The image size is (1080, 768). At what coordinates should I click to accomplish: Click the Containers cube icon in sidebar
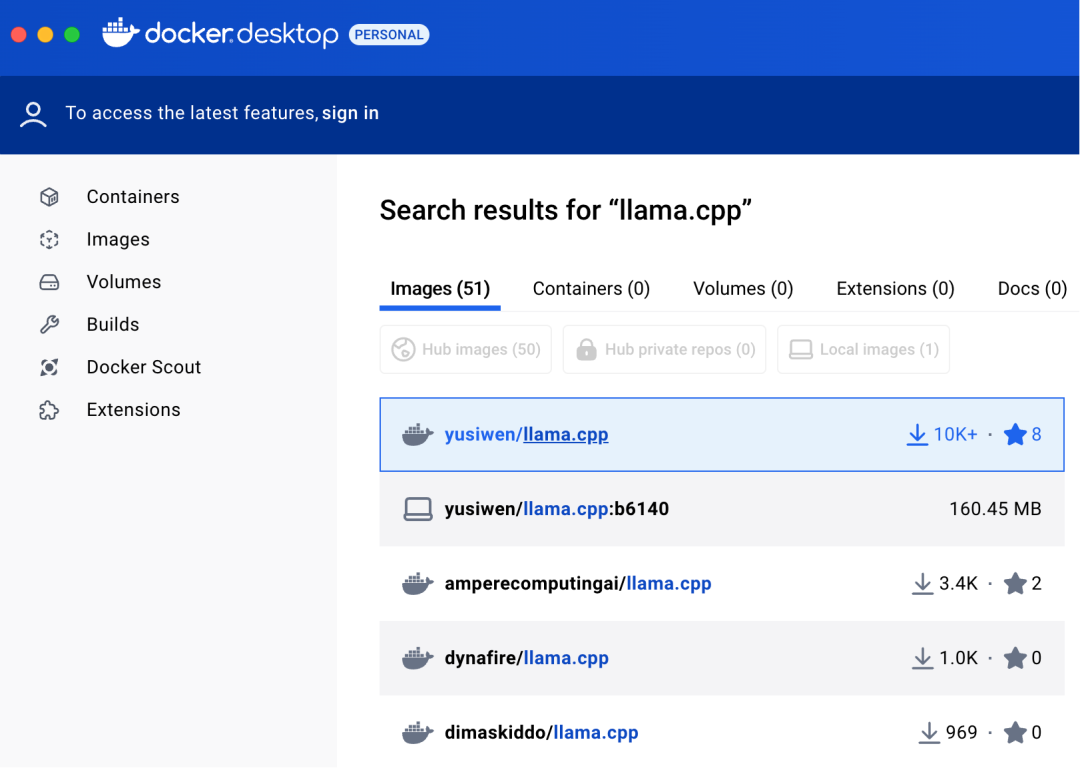click(x=49, y=197)
